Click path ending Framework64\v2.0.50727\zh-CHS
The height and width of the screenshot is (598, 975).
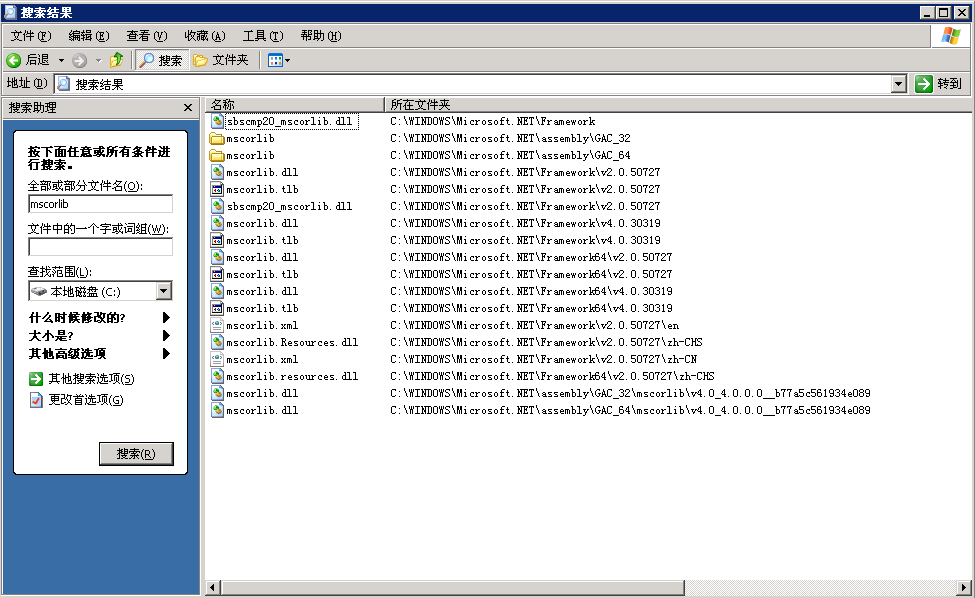(x=552, y=376)
